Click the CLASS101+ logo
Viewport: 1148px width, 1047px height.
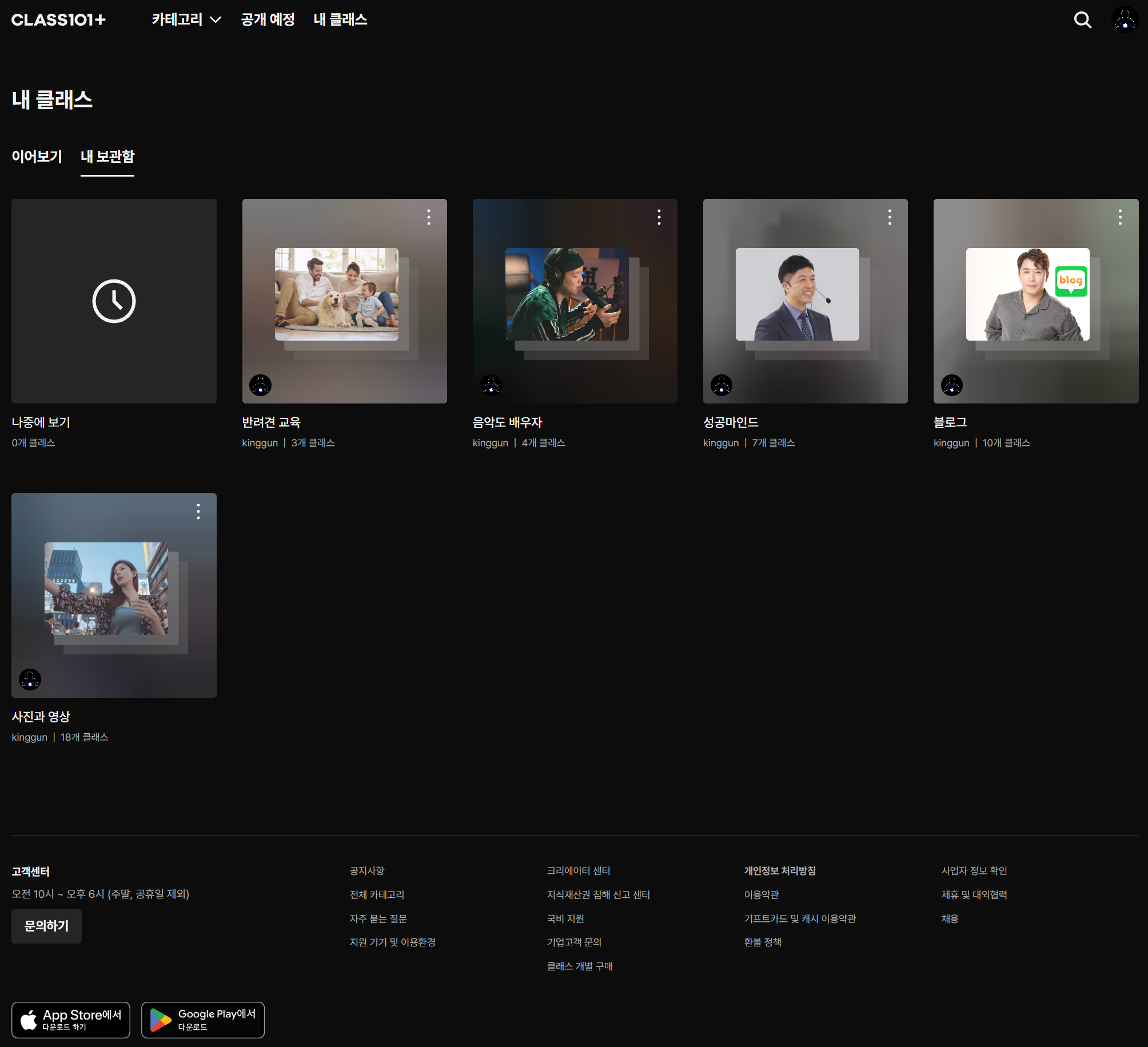[x=58, y=20]
